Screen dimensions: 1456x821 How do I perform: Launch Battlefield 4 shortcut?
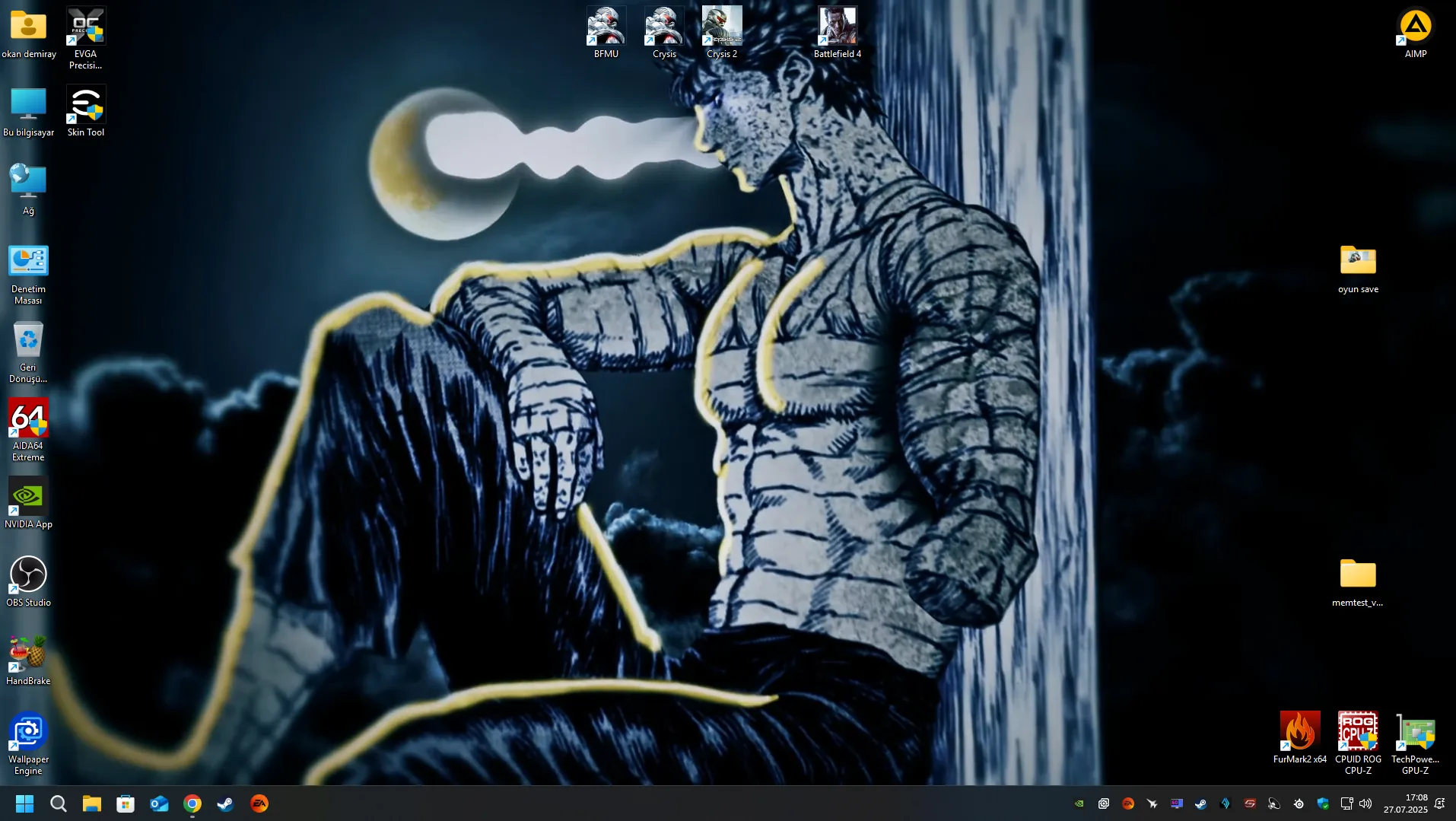click(x=838, y=33)
